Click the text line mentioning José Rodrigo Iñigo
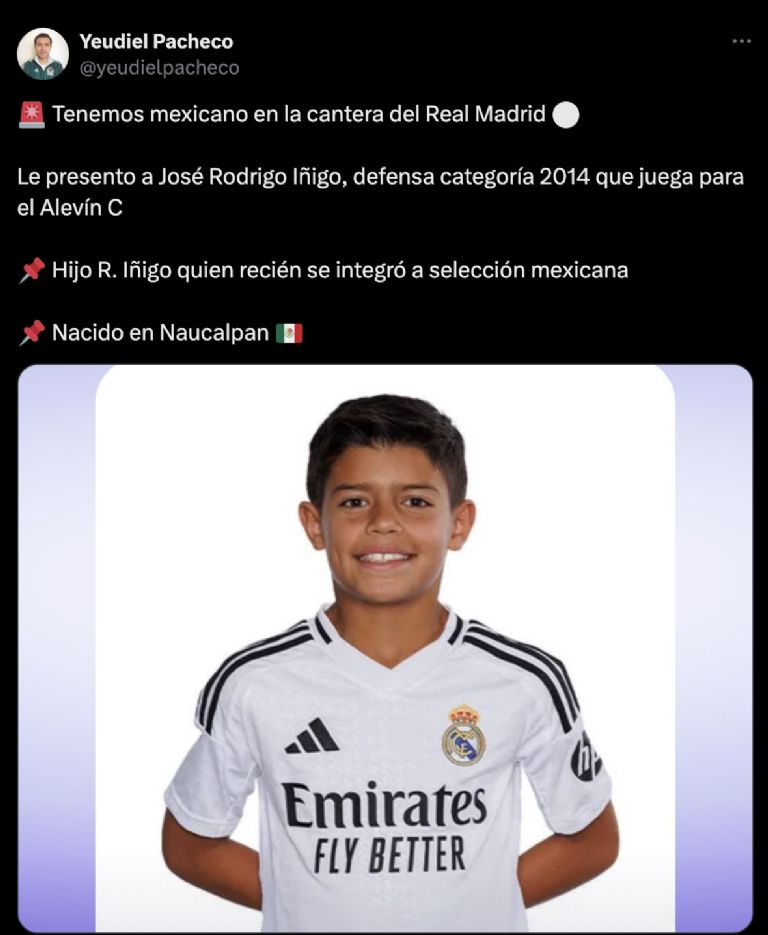 coord(380,177)
